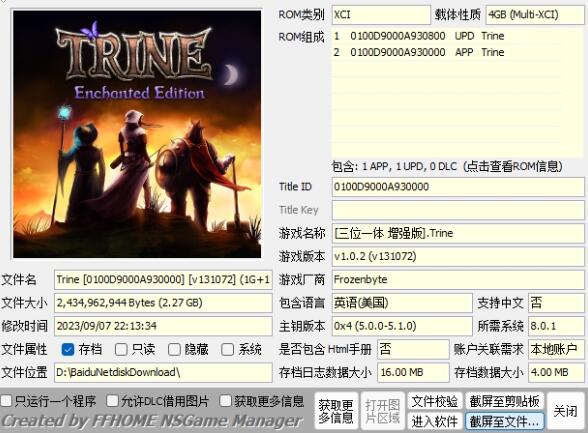Click the 所需系统 field 8.0.1
The image size is (588, 433).
(x=556, y=326)
